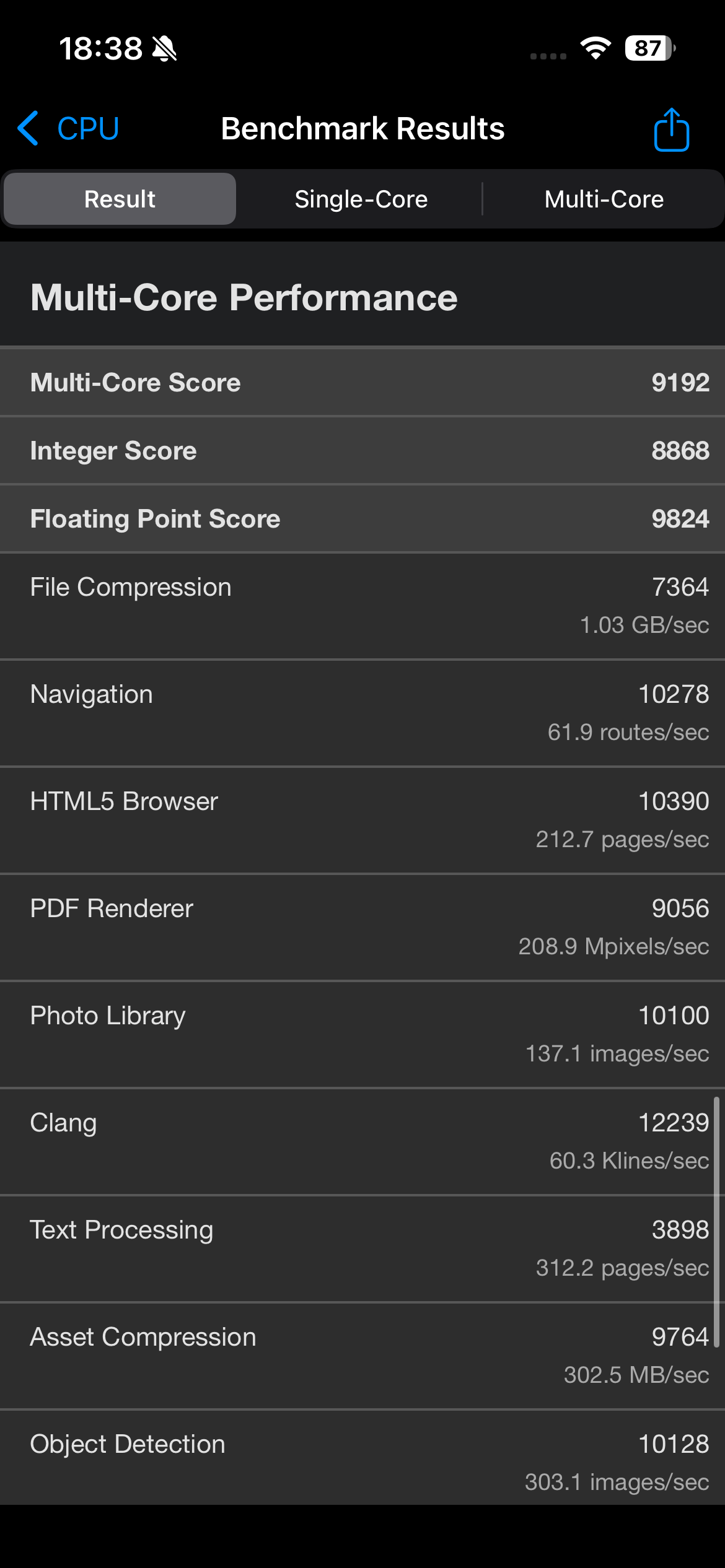Screen dimensions: 725x1568
Task: Select the HTML5 Browser result
Action: [x=362, y=819]
